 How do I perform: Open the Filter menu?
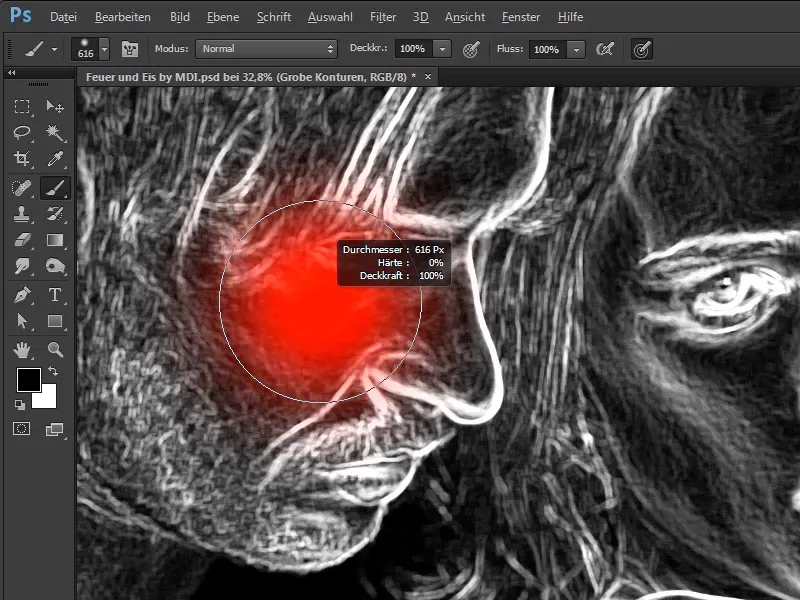(383, 17)
